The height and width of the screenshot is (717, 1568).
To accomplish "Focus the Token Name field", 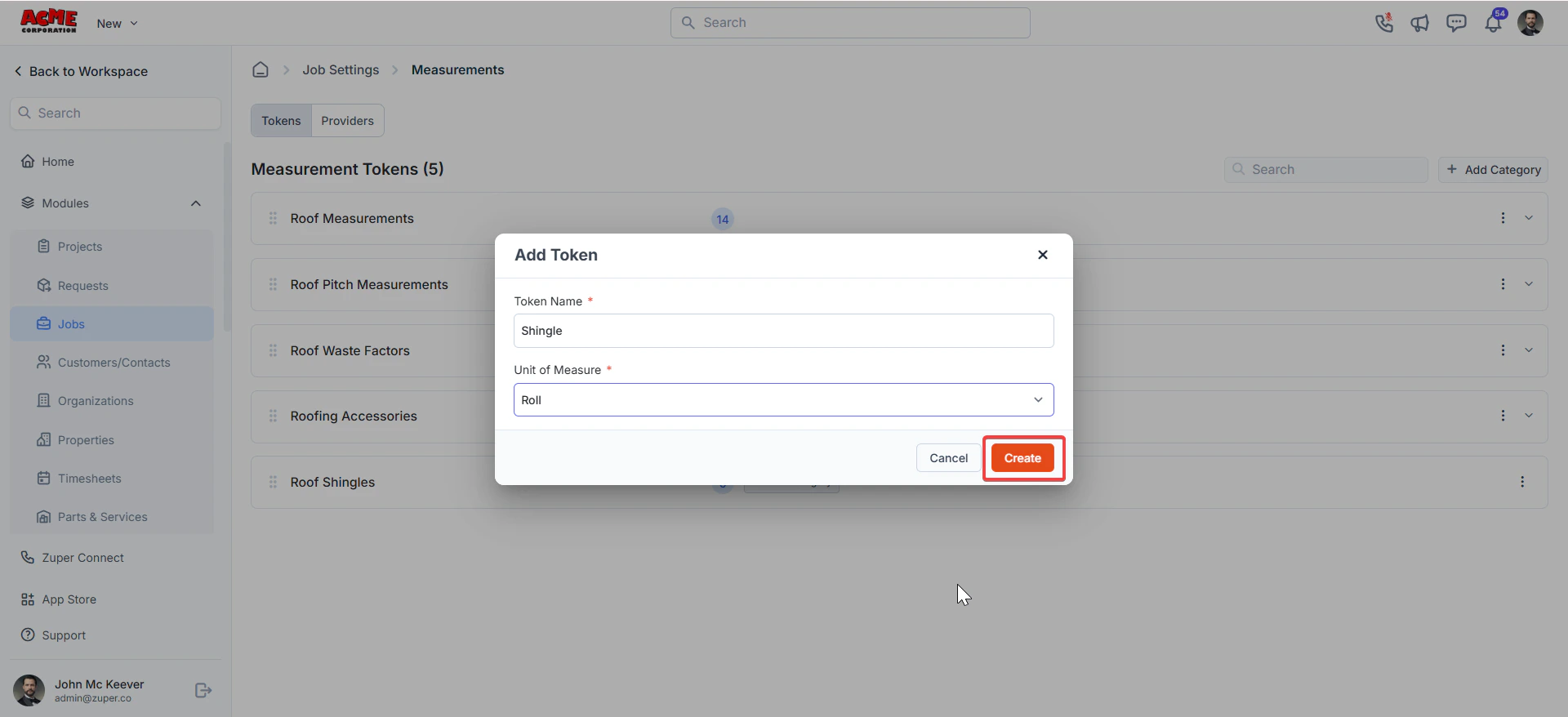I will tap(784, 331).
